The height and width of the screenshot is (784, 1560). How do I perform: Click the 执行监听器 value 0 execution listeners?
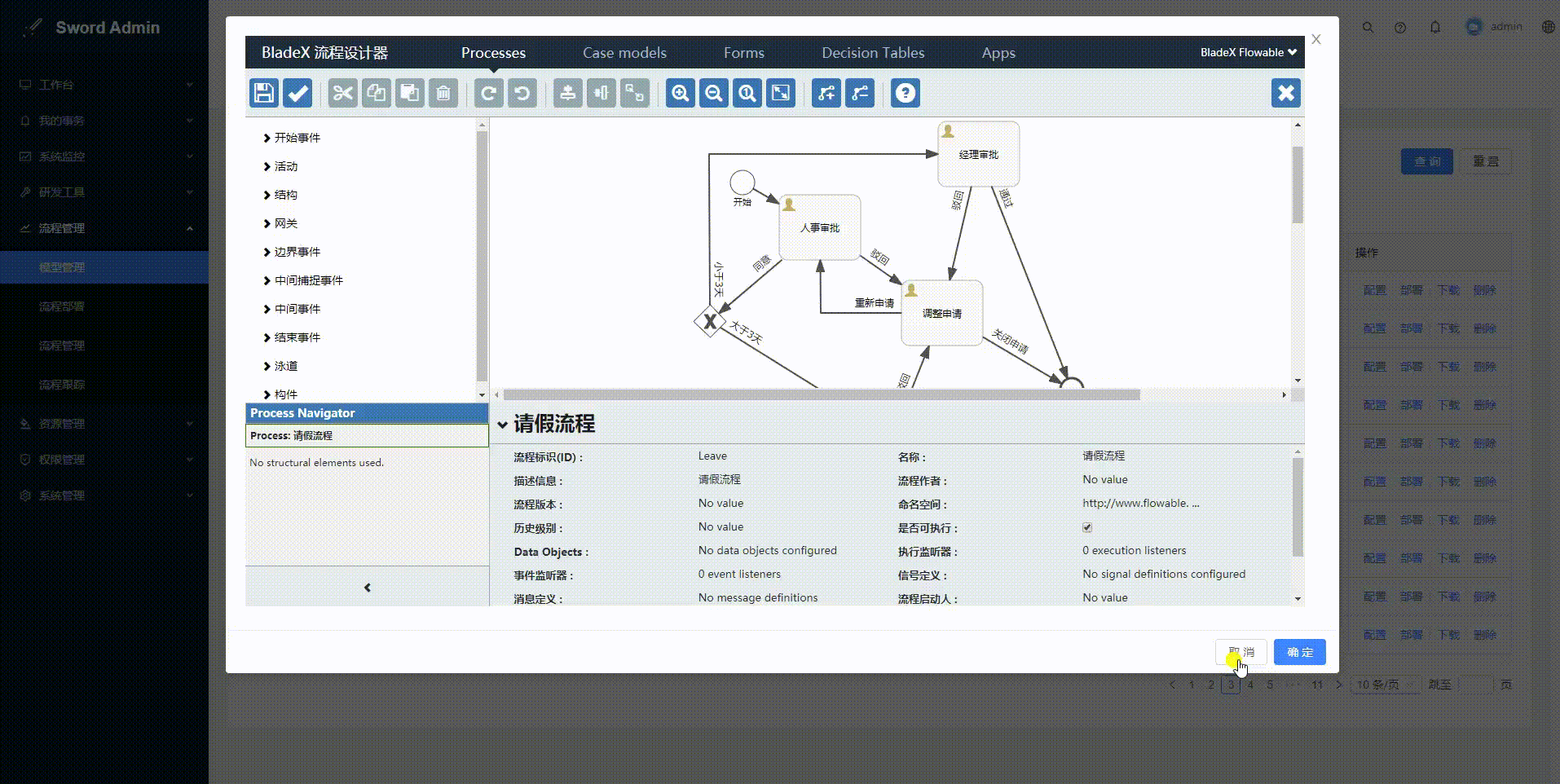[1135, 550]
